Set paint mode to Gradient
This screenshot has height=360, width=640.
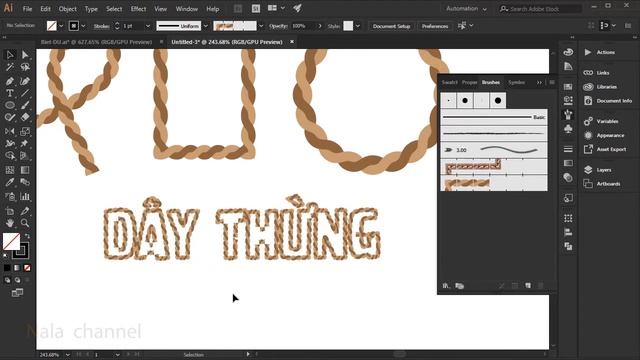pos(17,268)
